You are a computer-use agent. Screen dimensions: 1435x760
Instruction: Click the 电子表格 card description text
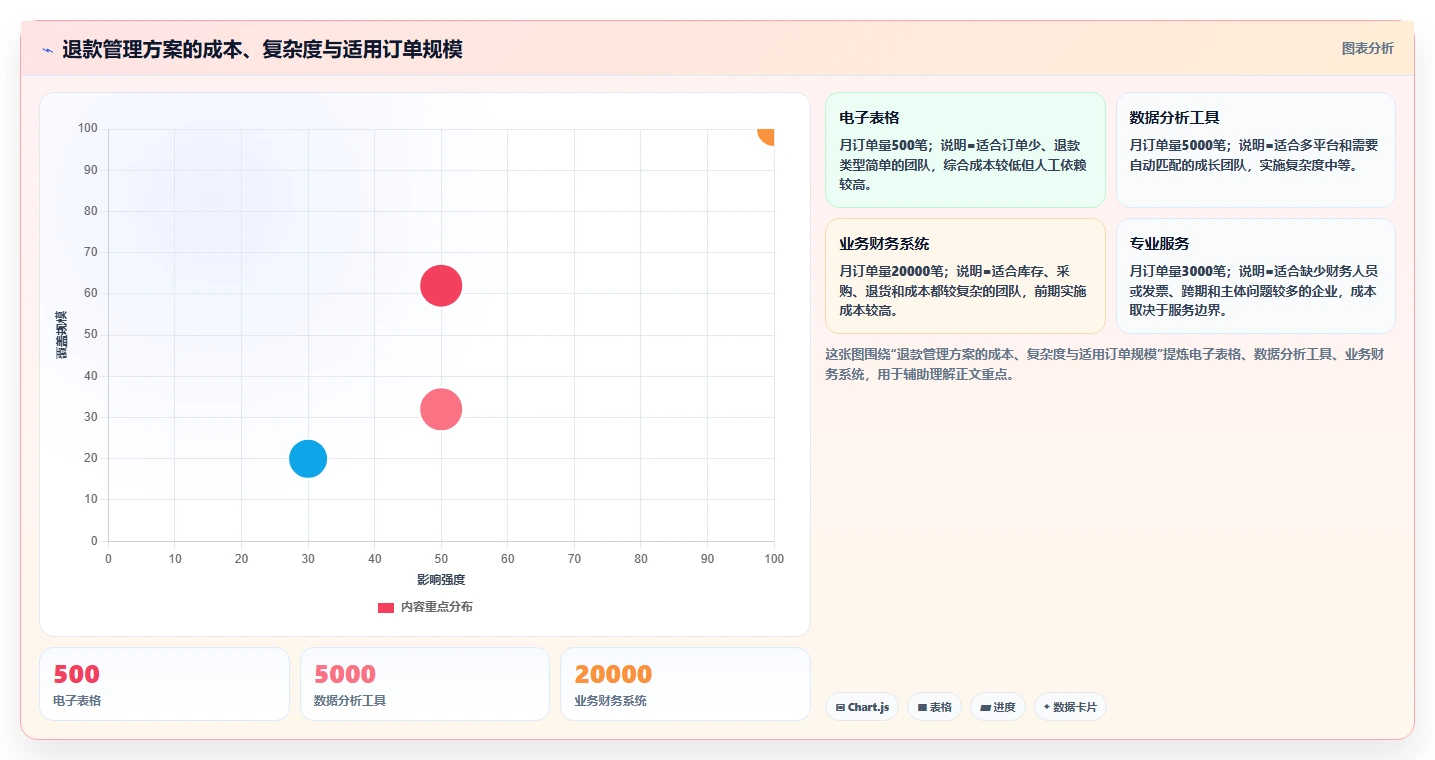coord(964,165)
